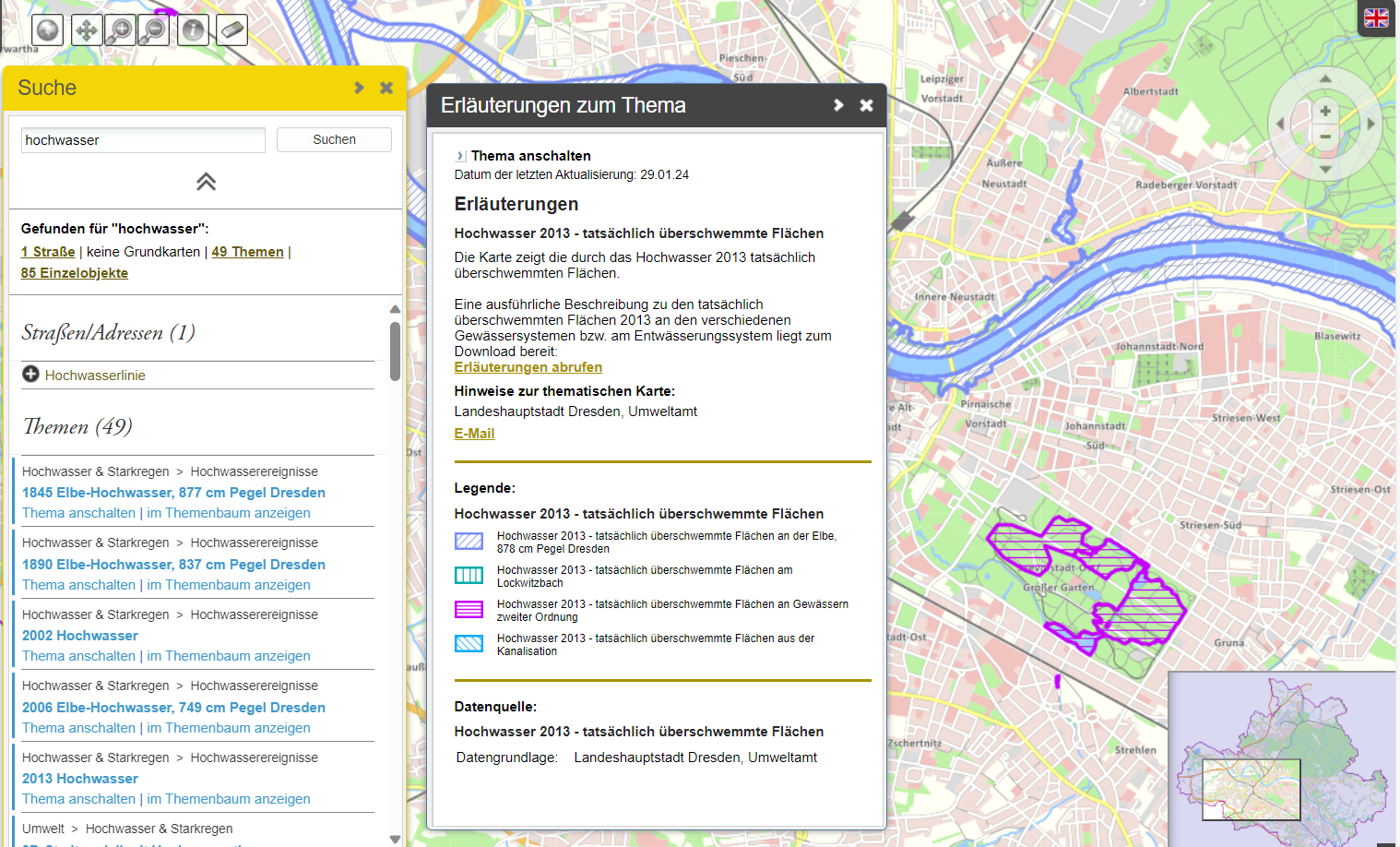Viewport: 1400px width, 847px height.
Task: Jump to the 49 Themen results
Action: coord(247,252)
